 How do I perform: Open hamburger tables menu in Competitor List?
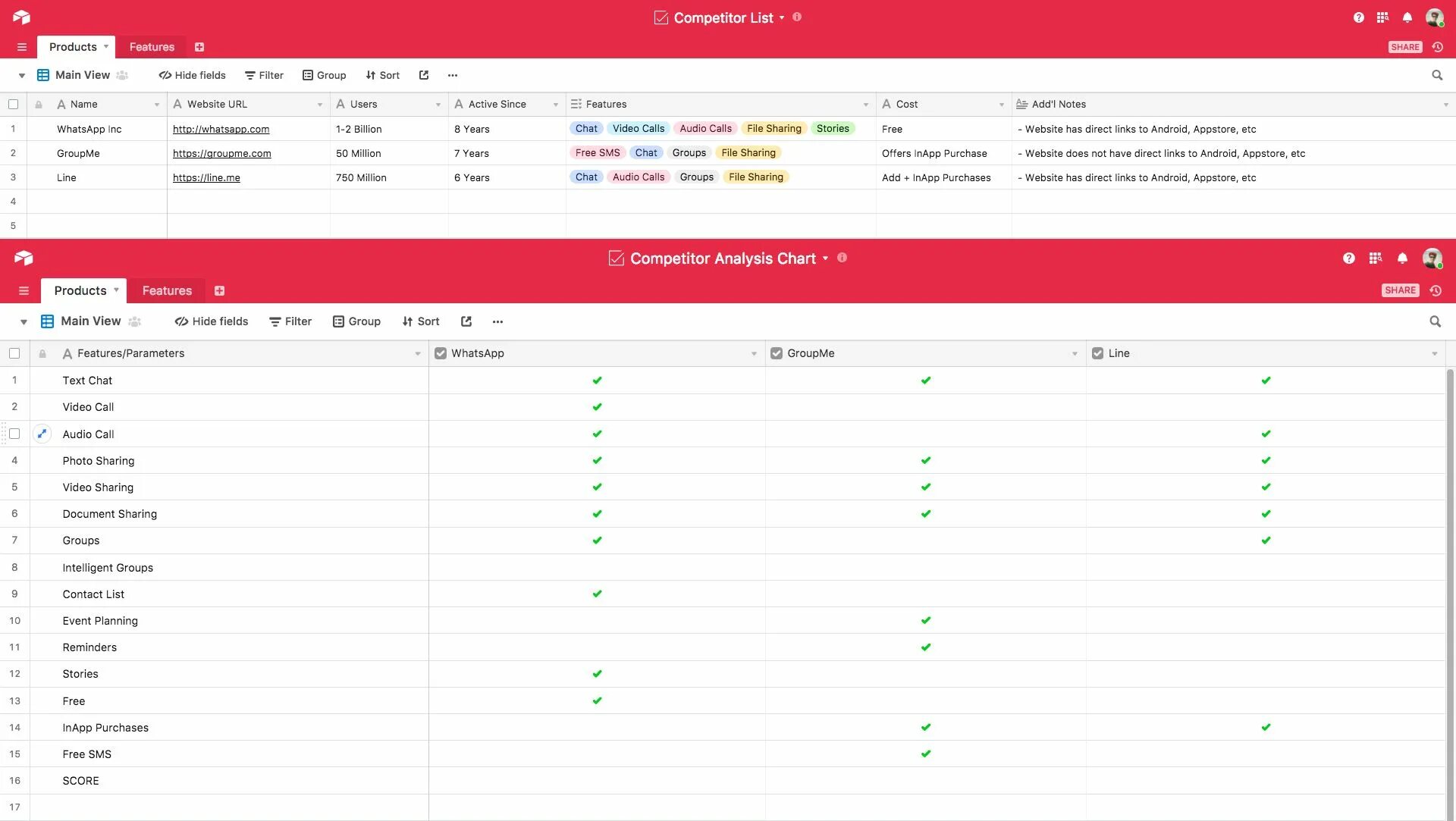22,47
